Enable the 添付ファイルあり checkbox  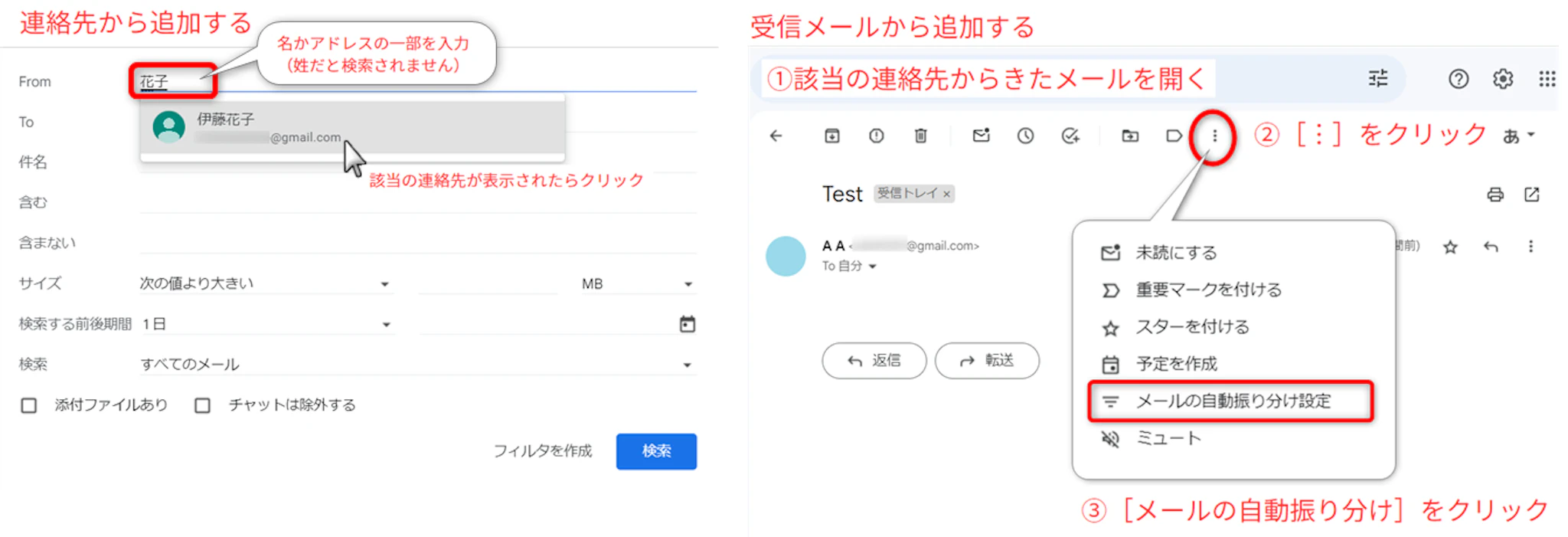click(29, 405)
